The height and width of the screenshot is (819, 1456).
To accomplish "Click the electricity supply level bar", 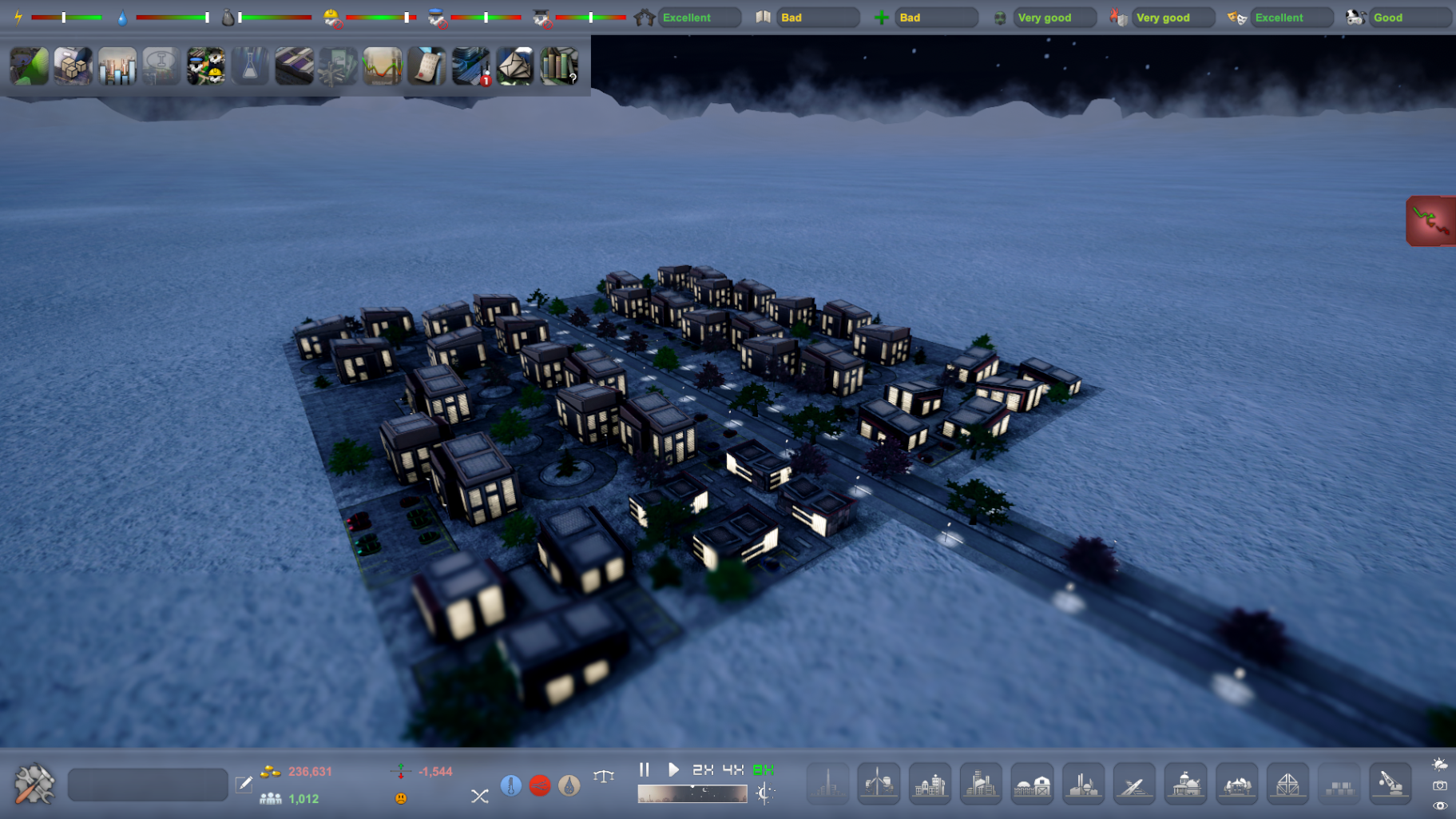I will [x=66, y=18].
